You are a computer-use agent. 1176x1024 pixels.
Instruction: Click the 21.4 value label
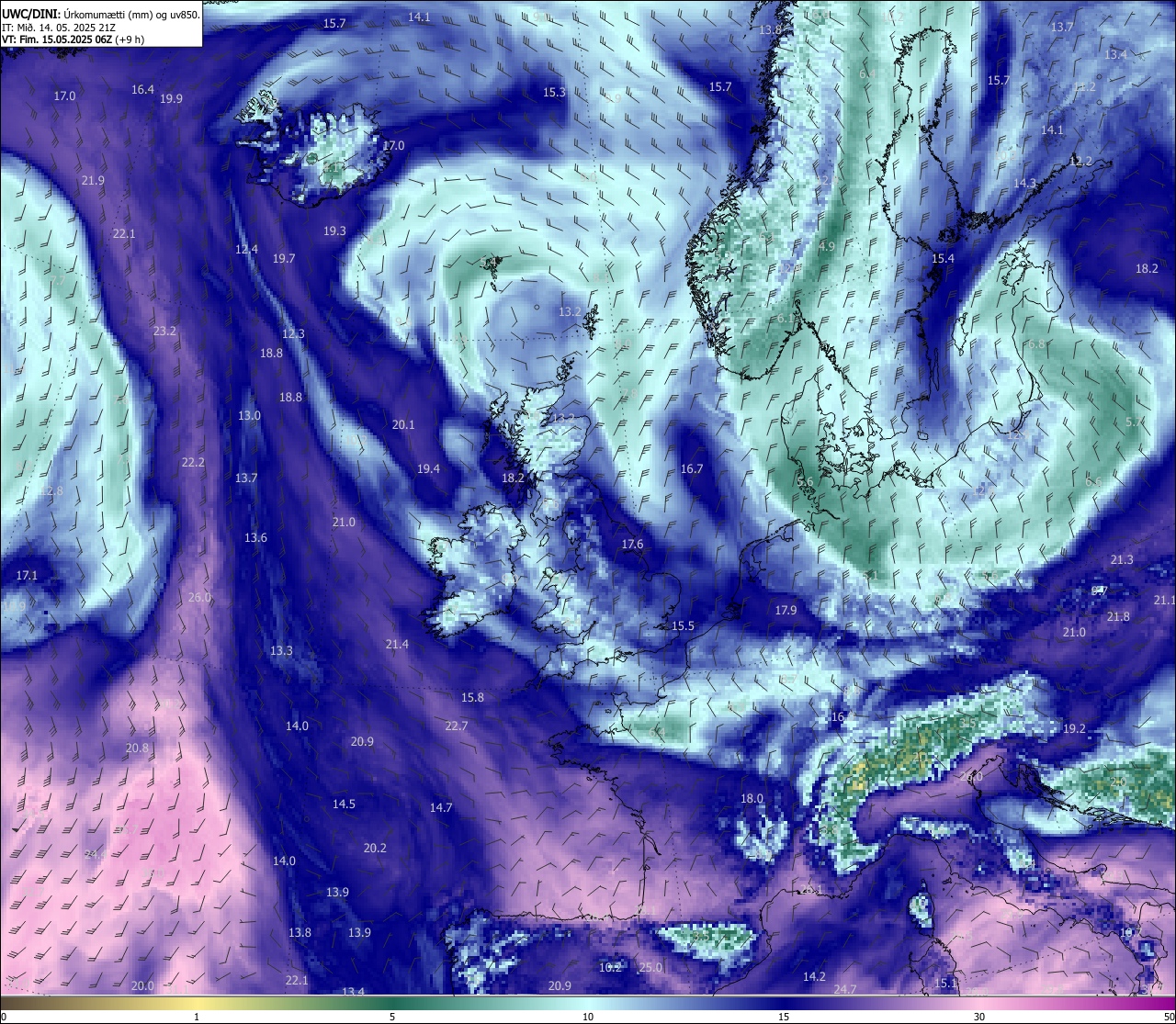[397, 644]
